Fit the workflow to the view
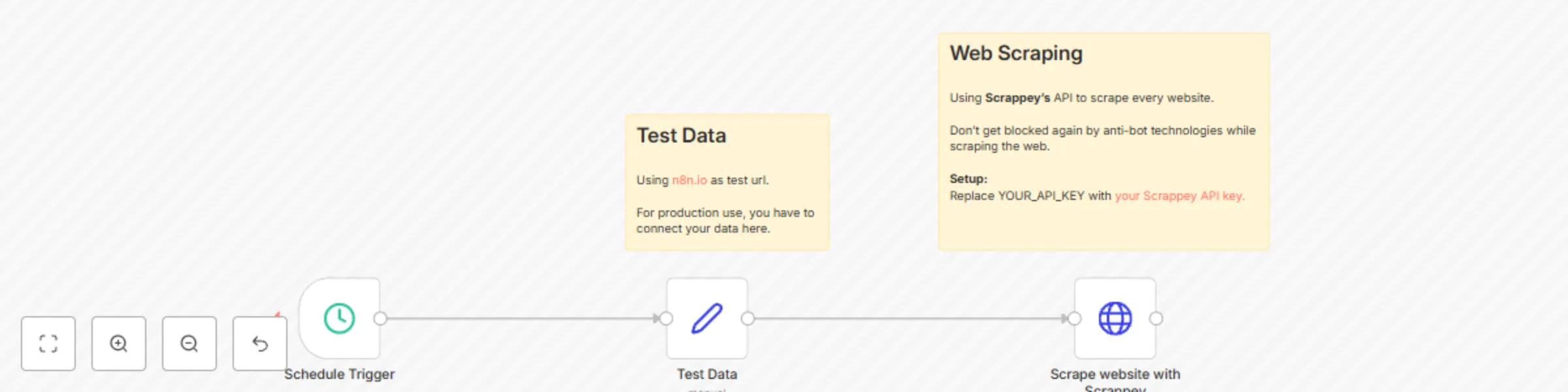This screenshot has height=392, width=1568. coord(48,343)
